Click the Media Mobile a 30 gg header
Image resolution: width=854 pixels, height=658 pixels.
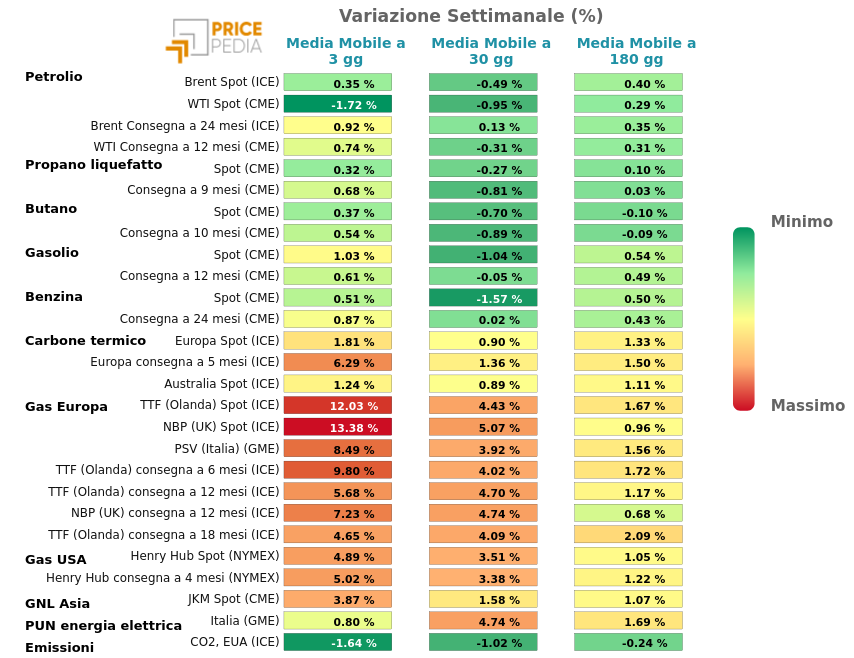pyautogui.click(x=491, y=51)
